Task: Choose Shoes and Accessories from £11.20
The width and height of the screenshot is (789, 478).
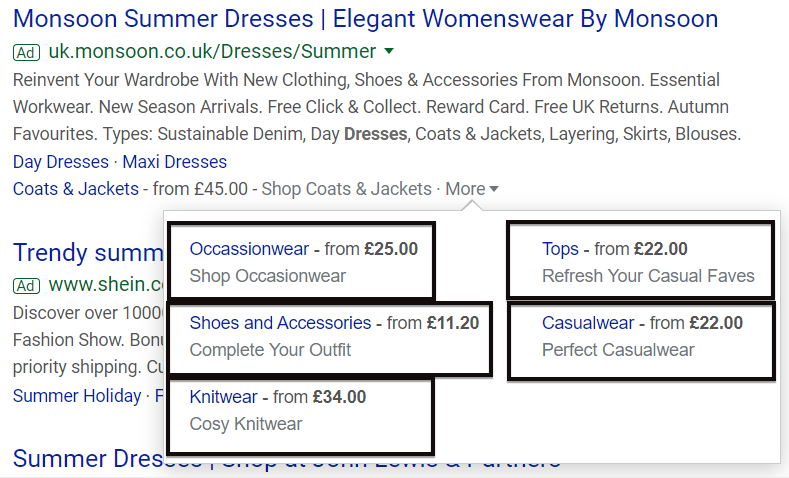Action: (280, 322)
